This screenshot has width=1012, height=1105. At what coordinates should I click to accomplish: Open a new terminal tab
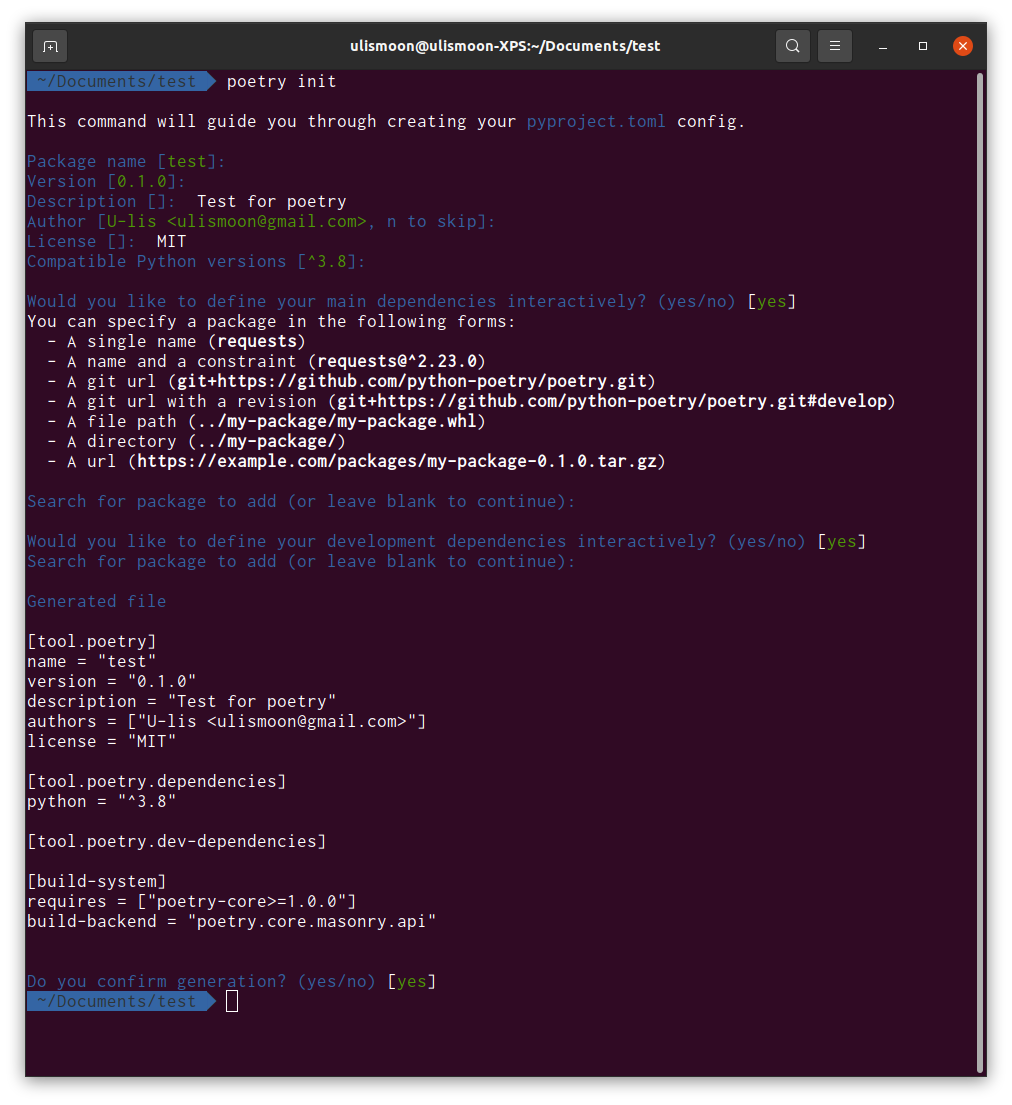click(x=50, y=47)
